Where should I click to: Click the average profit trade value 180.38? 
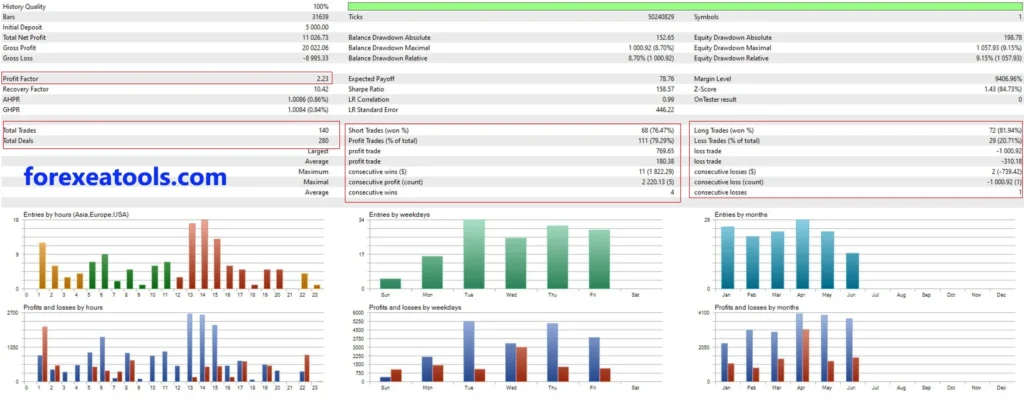pos(665,162)
